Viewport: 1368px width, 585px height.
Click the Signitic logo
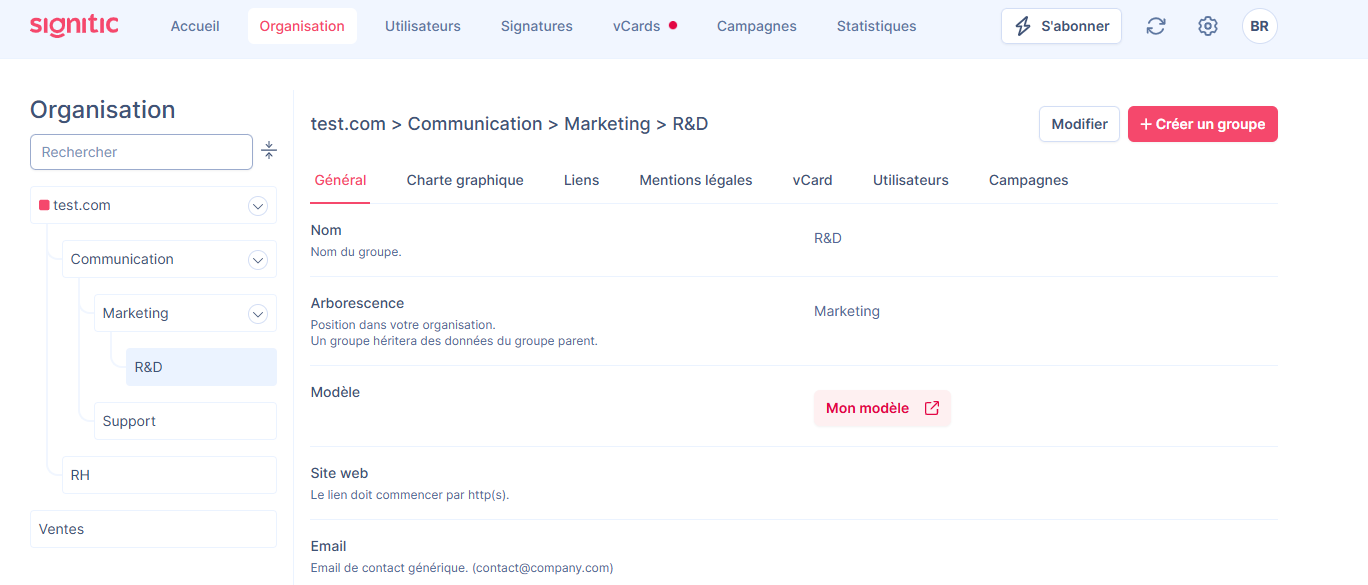pos(74,25)
